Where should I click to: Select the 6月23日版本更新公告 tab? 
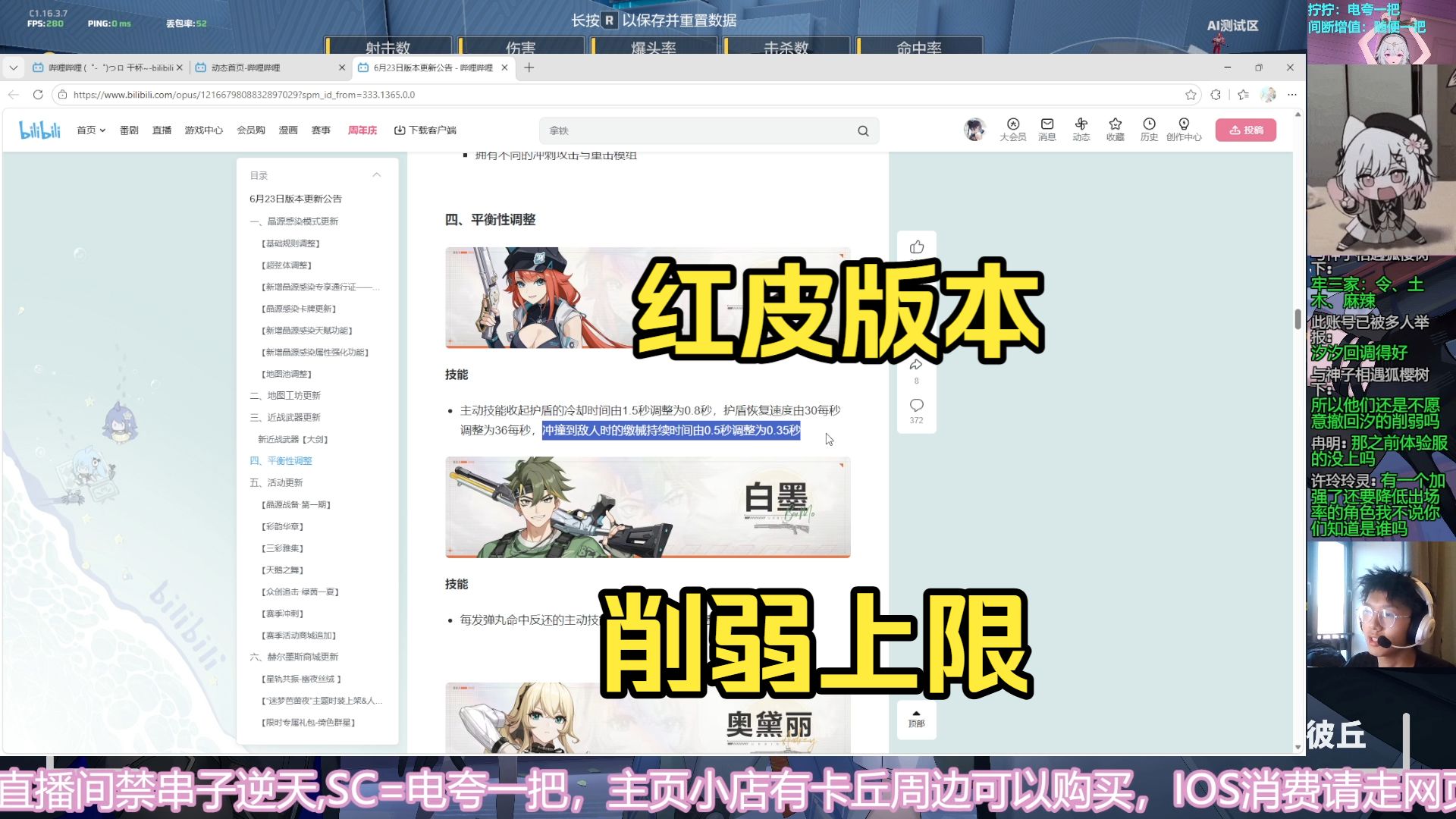[x=433, y=67]
